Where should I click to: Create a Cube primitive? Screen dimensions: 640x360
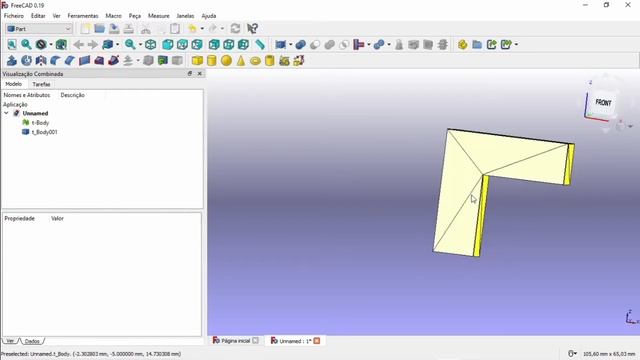point(197,61)
